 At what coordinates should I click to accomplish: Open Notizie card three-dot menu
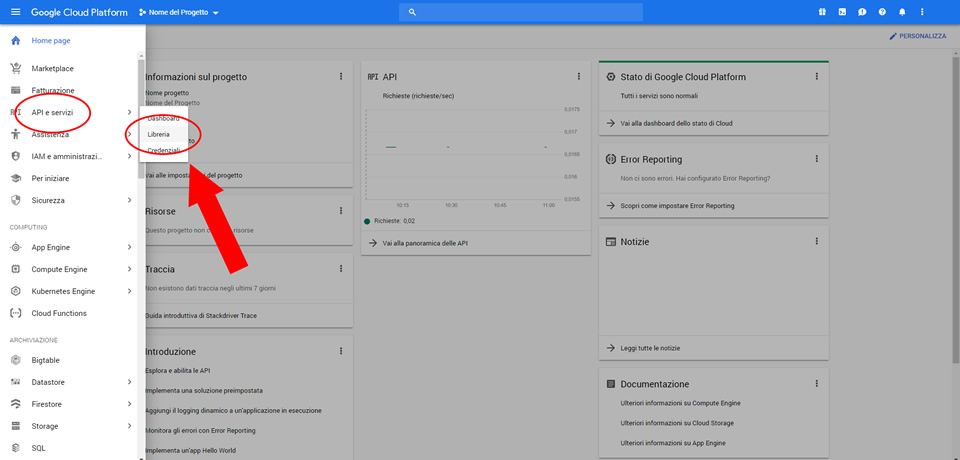click(x=816, y=241)
